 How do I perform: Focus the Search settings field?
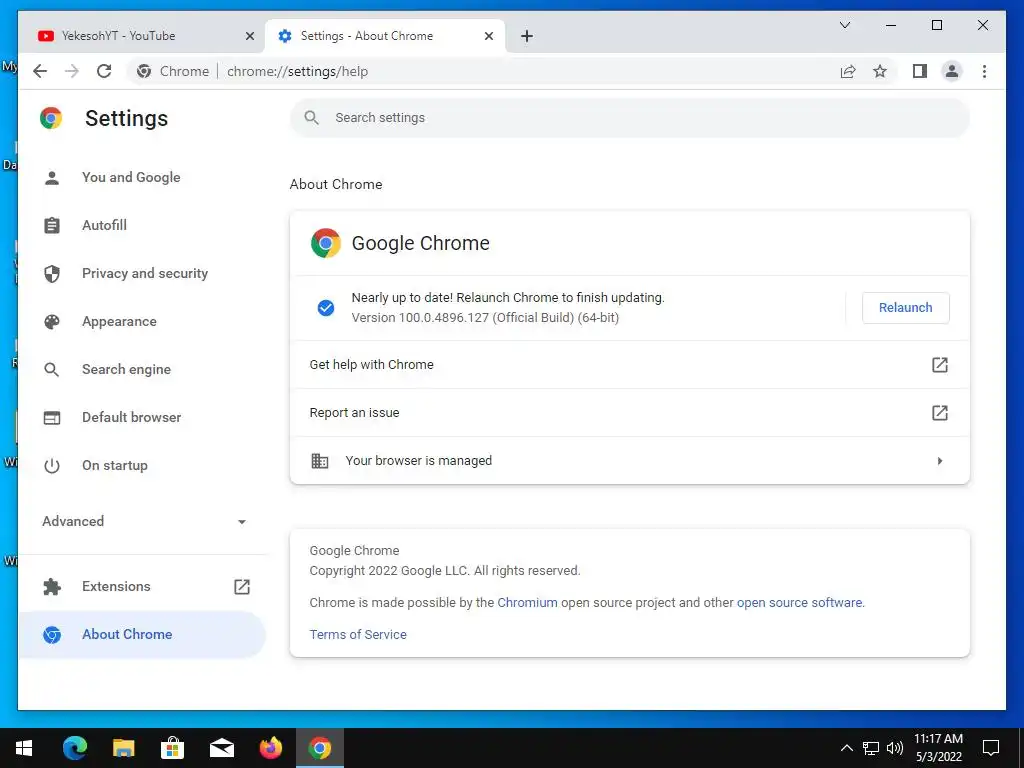point(630,118)
